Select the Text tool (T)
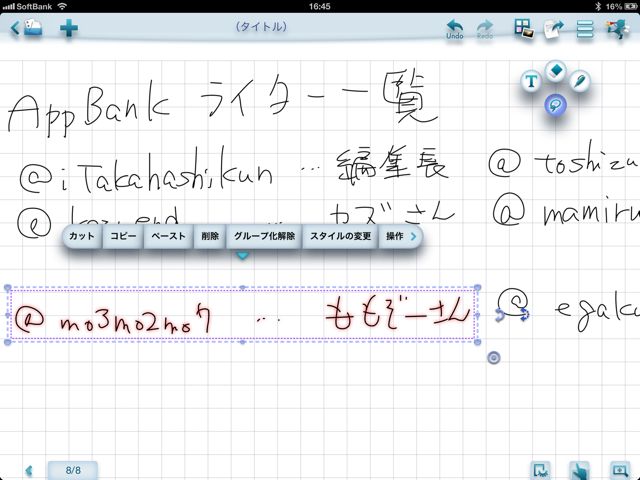640x480 pixels. pos(531,81)
